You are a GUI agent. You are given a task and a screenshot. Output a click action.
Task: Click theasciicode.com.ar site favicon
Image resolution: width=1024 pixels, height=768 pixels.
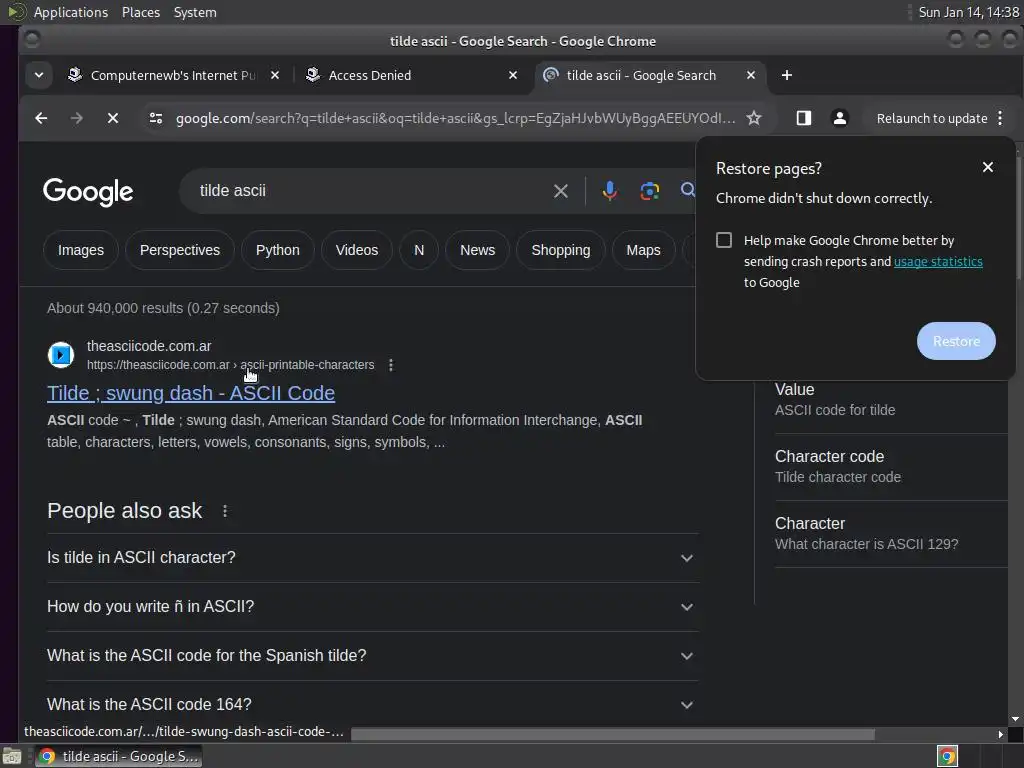pos(61,355)
